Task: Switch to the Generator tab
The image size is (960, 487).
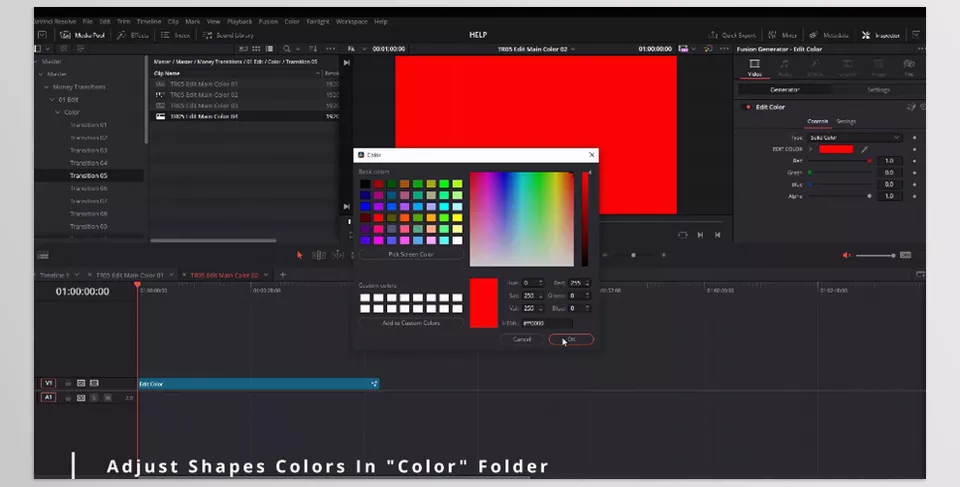Action: click(784, 90)
